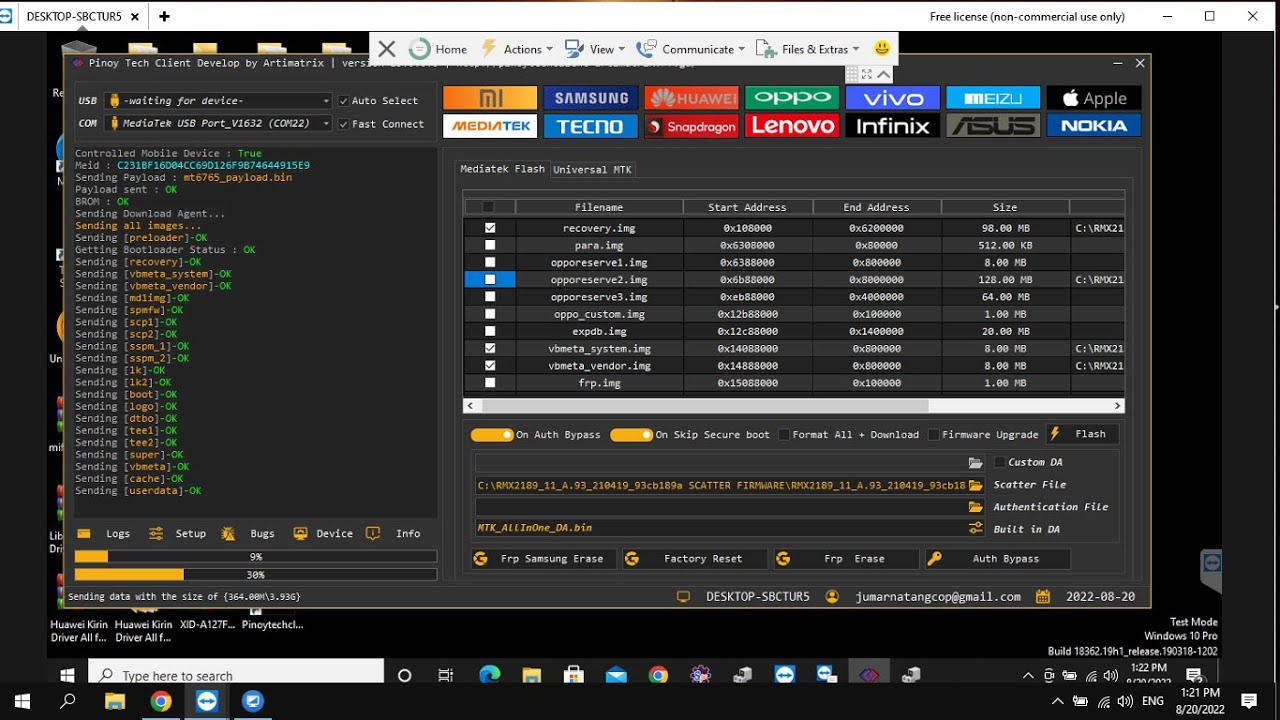The height and width of the screenshot is (720, 1280).
Task: Open the USB device dropdown
Action: [326, 101]
